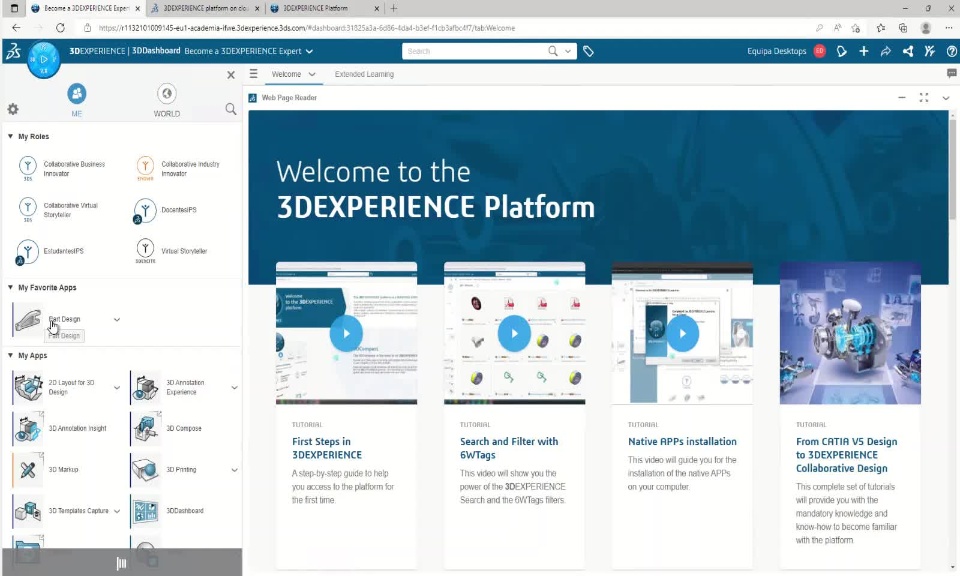Screen dimensions: 960x576
Task: Play First Steps in 3DEXPERIENCE video
Action: coord(346,334)
